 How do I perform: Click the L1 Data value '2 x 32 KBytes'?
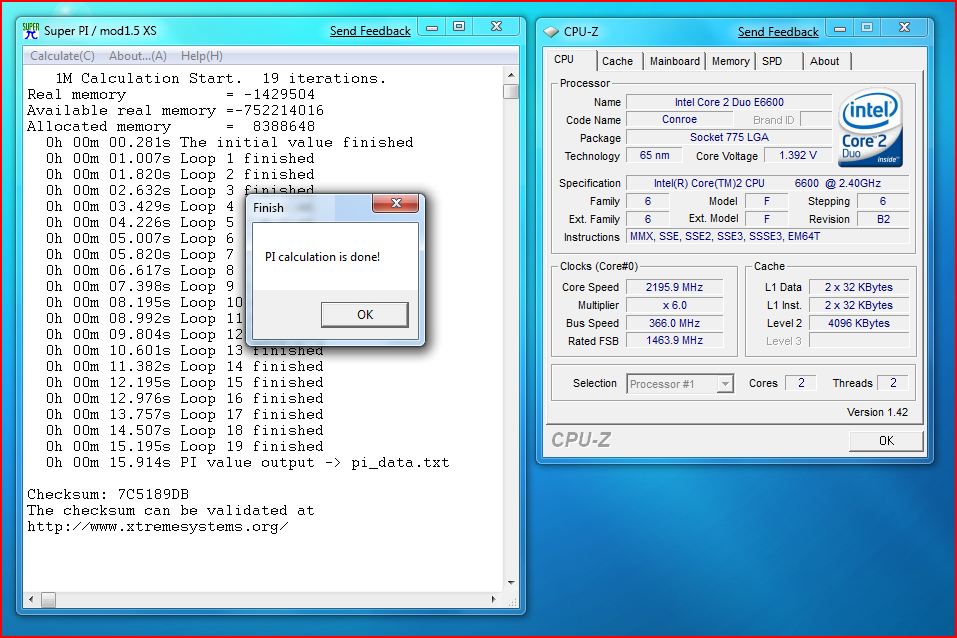(859, 287)
